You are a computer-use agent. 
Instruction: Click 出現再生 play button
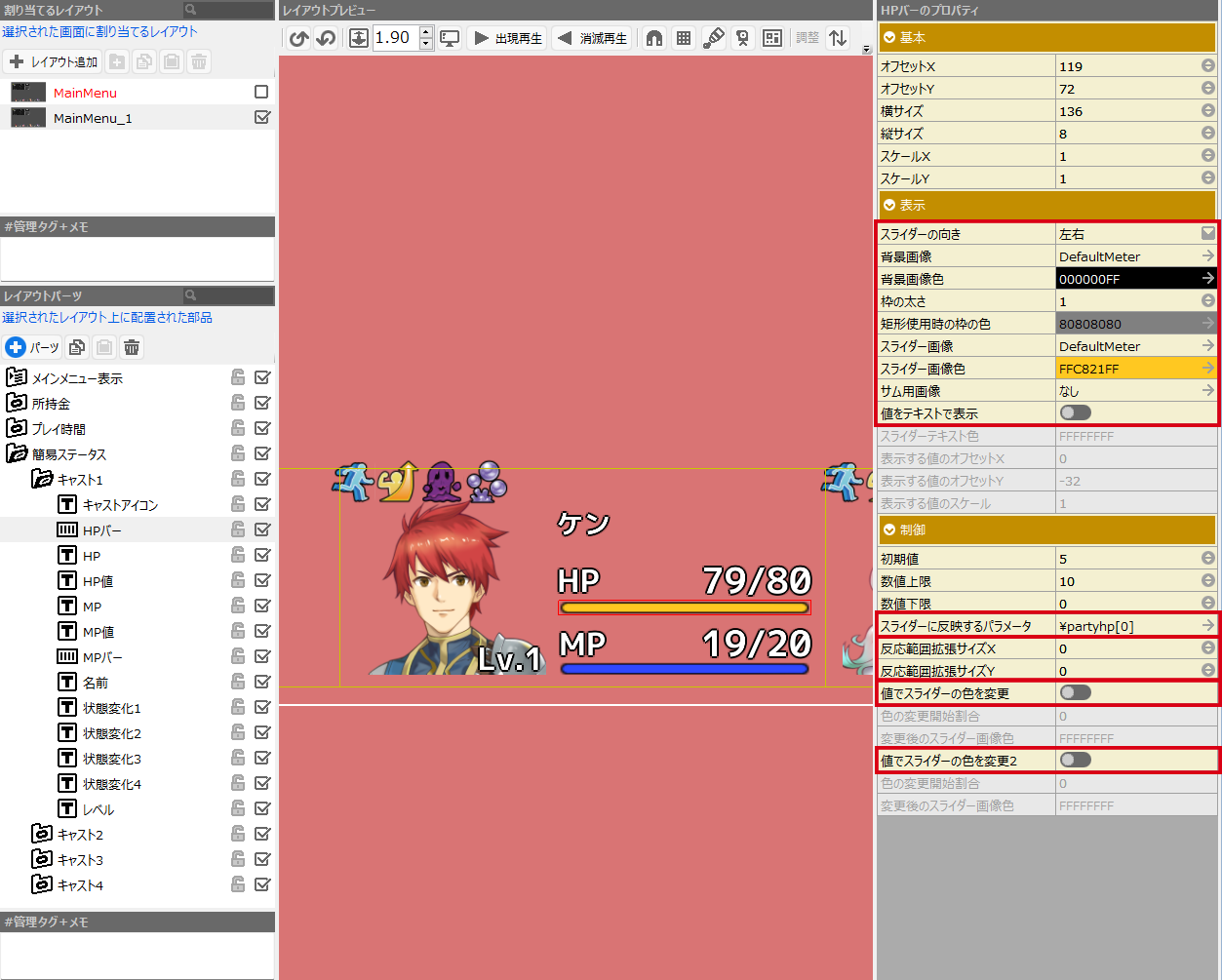point(507,38)
